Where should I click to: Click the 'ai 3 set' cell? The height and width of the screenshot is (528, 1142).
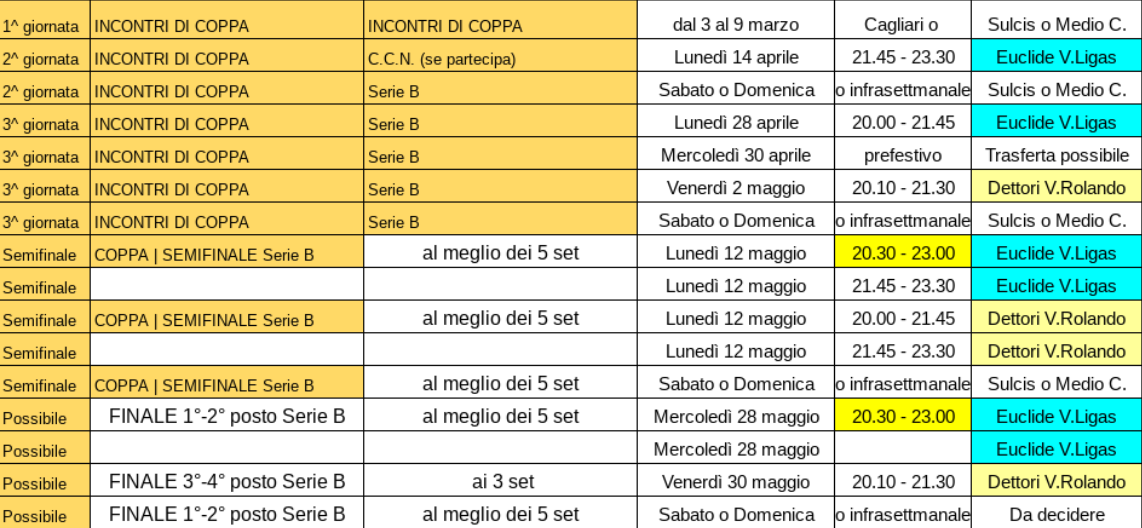coord(500,481)
